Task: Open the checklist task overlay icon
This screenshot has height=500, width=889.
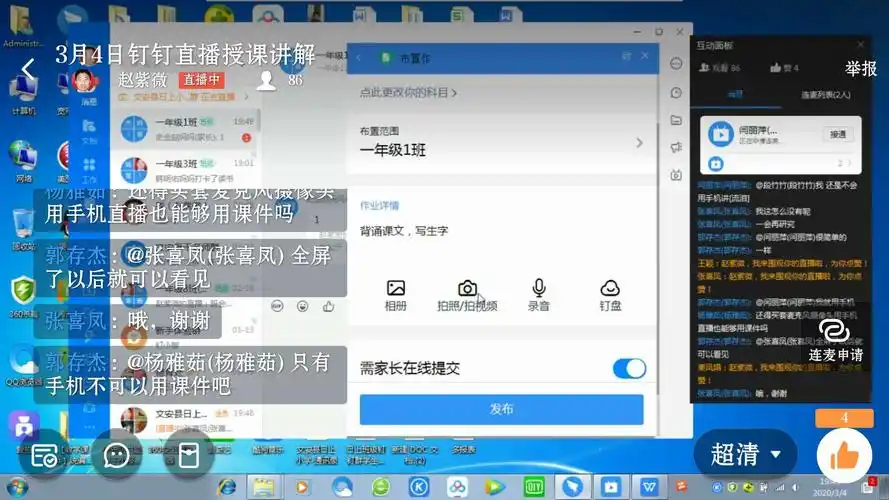Action: (44, 455)
